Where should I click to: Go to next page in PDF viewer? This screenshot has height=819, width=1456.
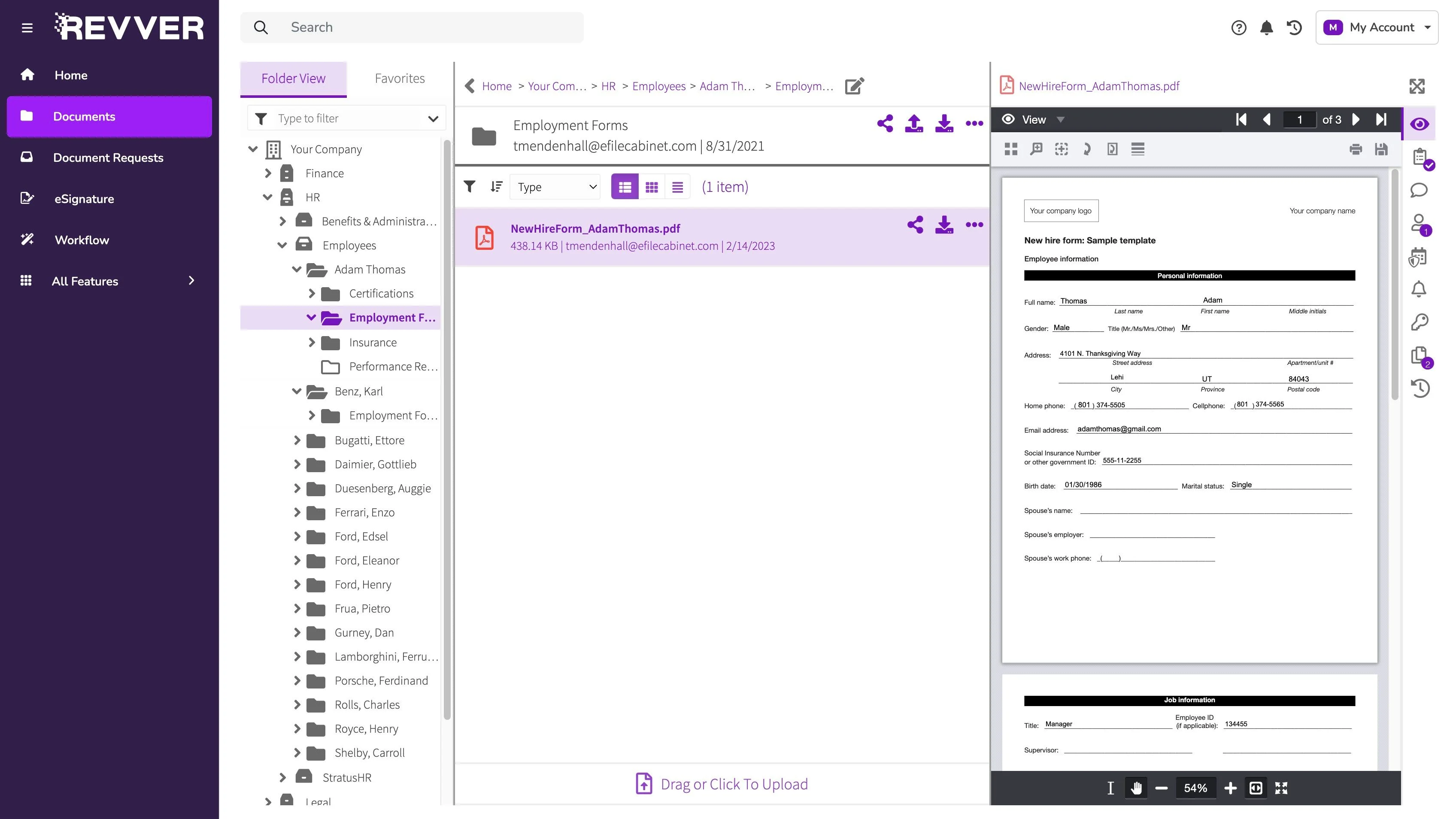coord(1356,119)
